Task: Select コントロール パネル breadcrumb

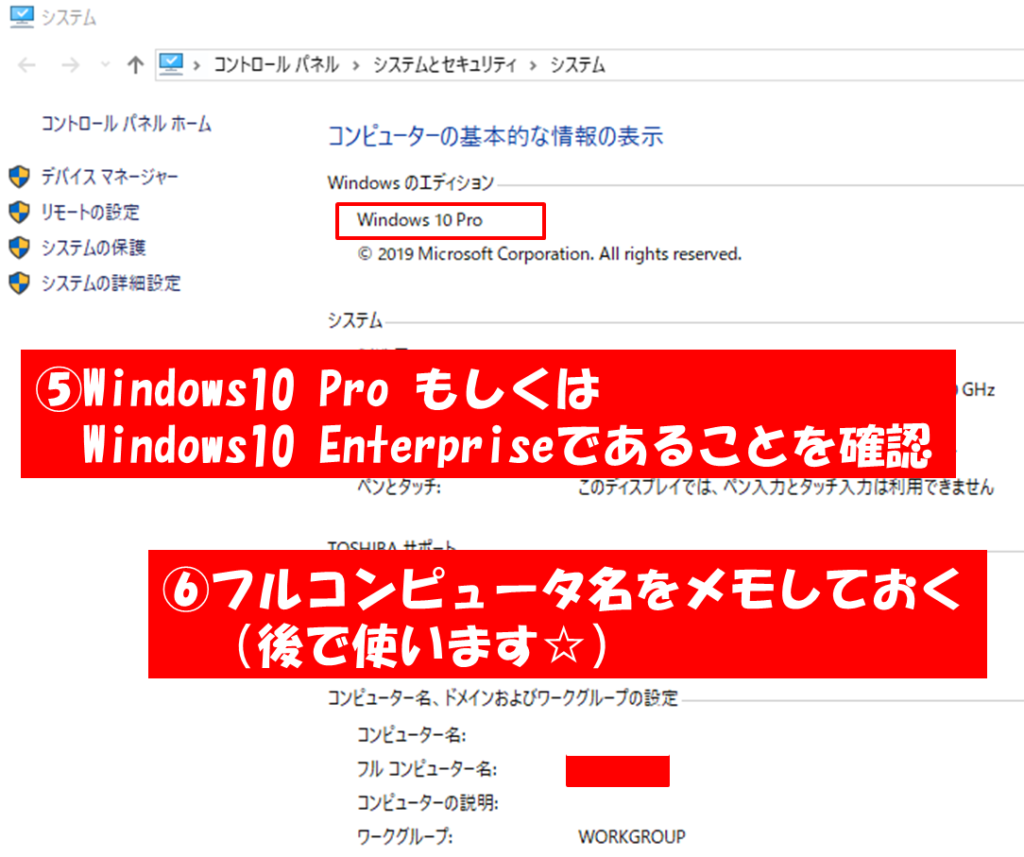Action: (276, 65)
